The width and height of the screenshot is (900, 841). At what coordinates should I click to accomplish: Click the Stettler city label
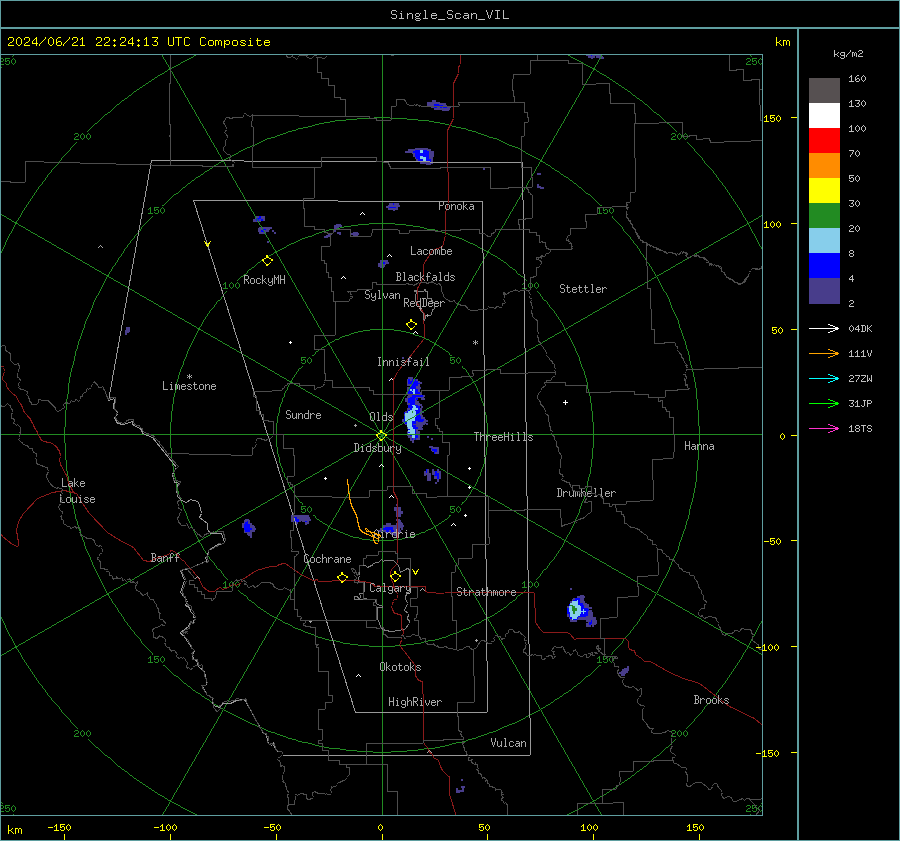[583, 289]
